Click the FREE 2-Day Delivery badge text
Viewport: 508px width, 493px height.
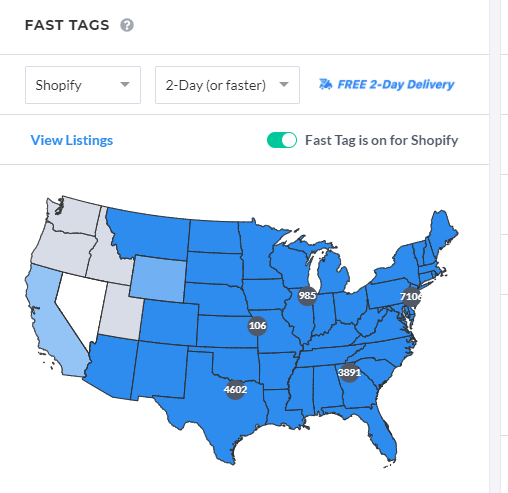point(396,85)
